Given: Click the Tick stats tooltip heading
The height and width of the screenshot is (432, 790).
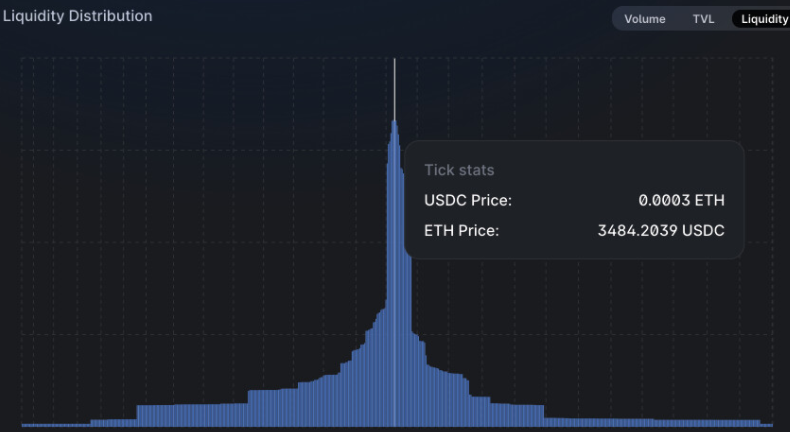Looking at the screenshot, I should tap(459, 170).
